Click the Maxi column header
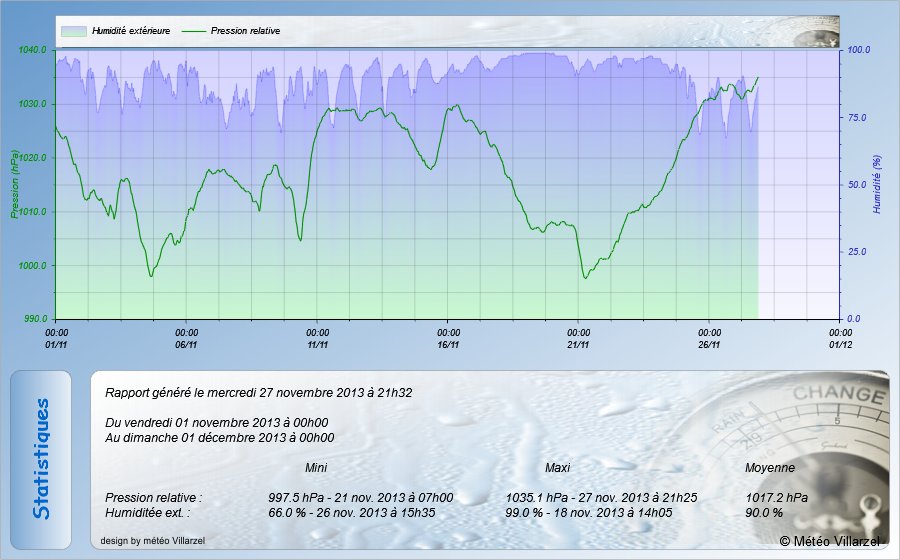Viewport: 900px width, 560px height. click(x=557, y=467)
